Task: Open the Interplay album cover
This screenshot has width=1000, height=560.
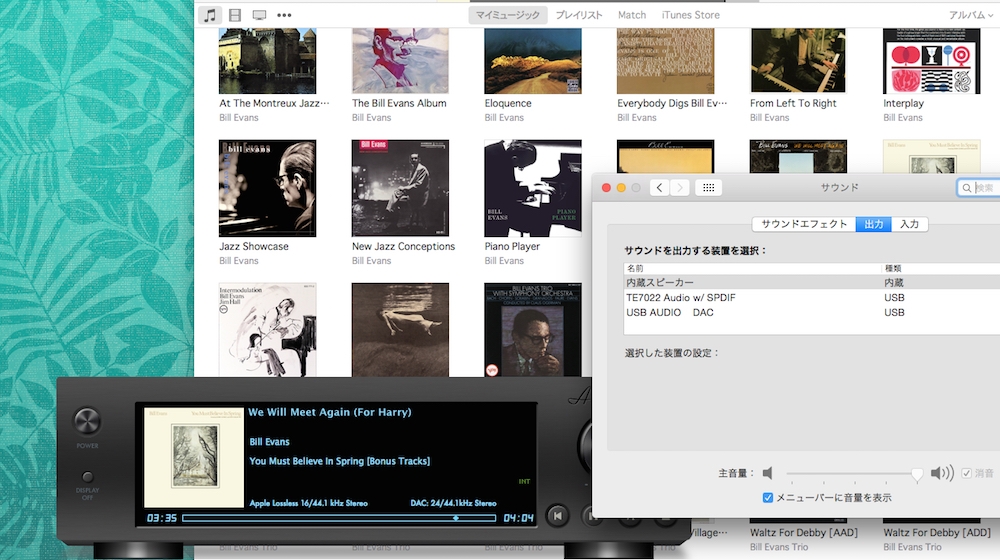Action: click(x=931, y=61)
